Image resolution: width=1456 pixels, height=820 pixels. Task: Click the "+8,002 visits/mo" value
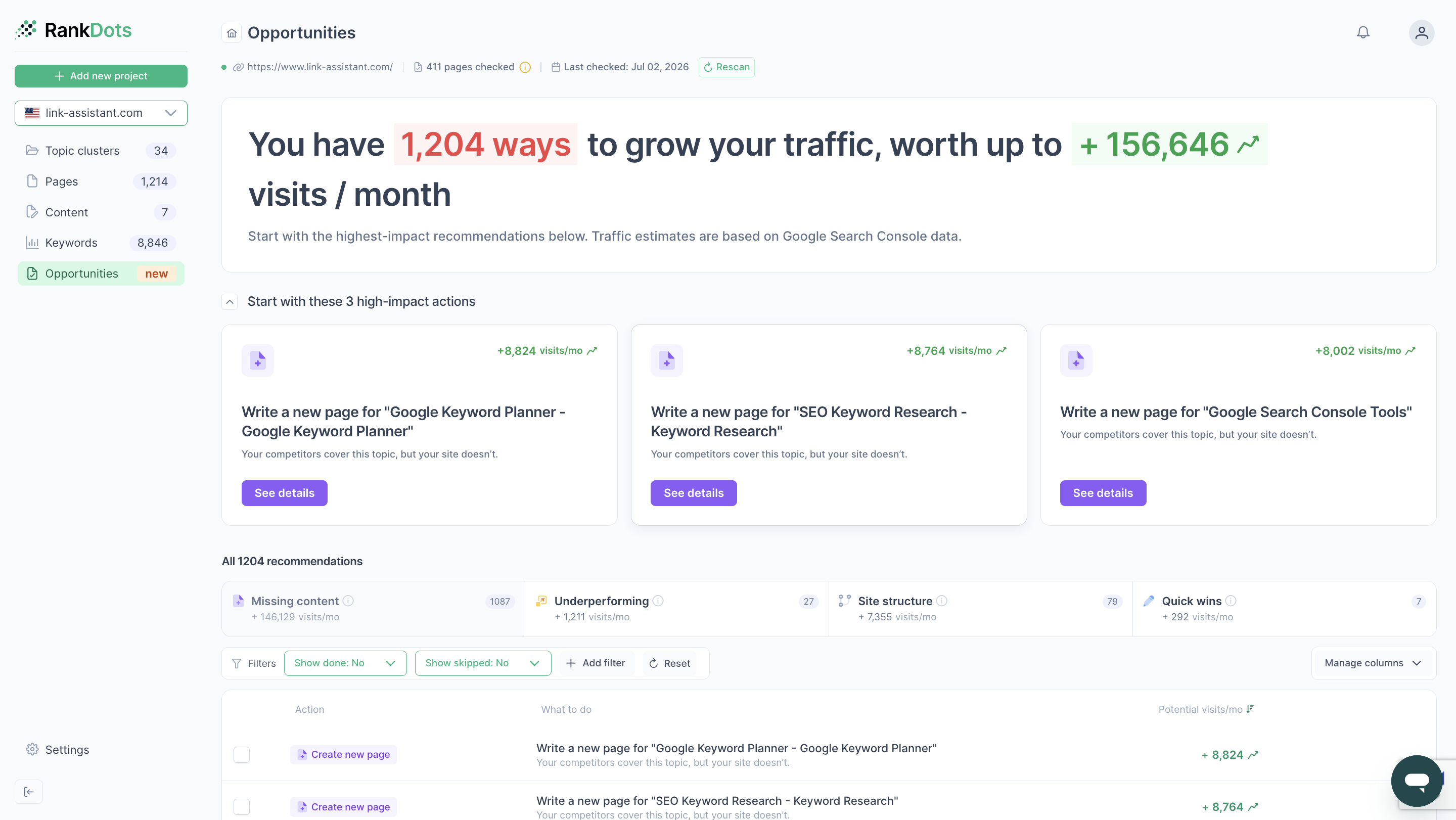1358,350
